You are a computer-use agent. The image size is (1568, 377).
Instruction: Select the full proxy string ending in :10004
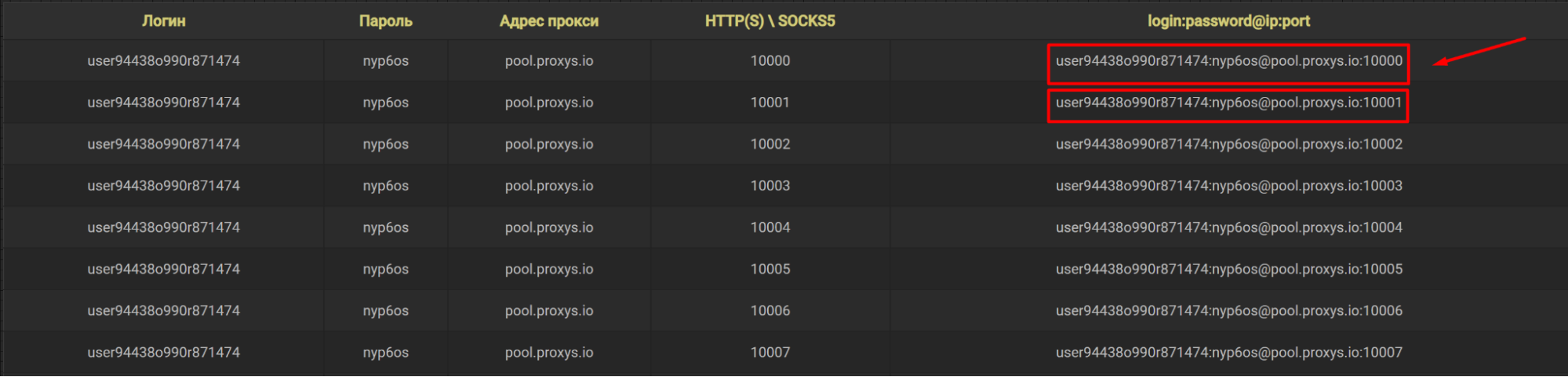(x=1228, y=227)
